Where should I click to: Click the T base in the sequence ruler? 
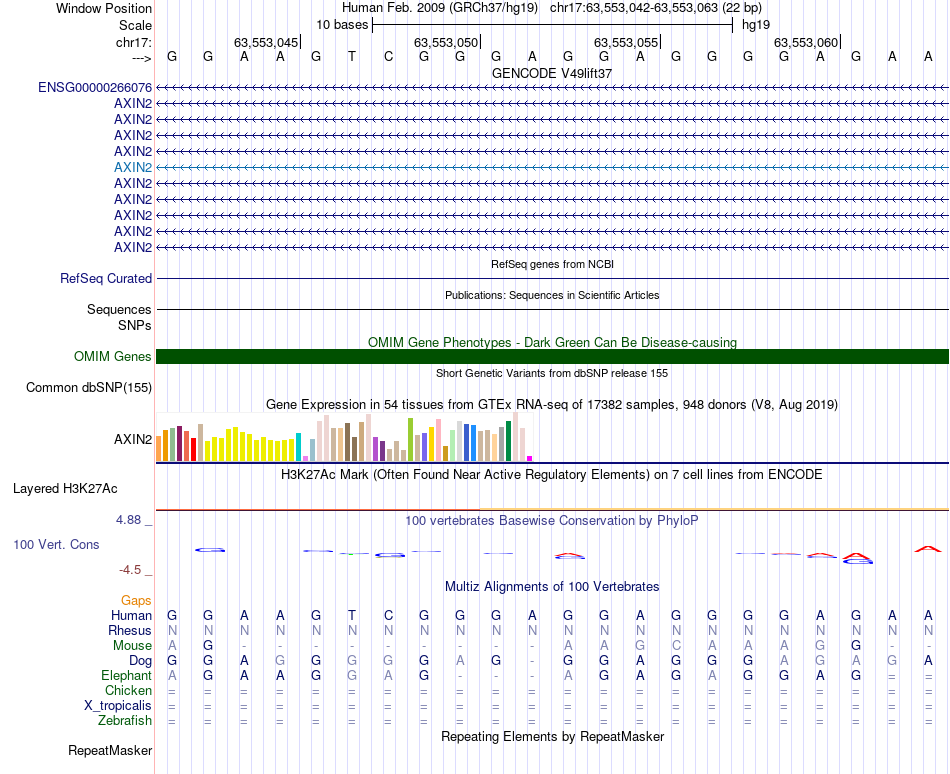[352, 56]
